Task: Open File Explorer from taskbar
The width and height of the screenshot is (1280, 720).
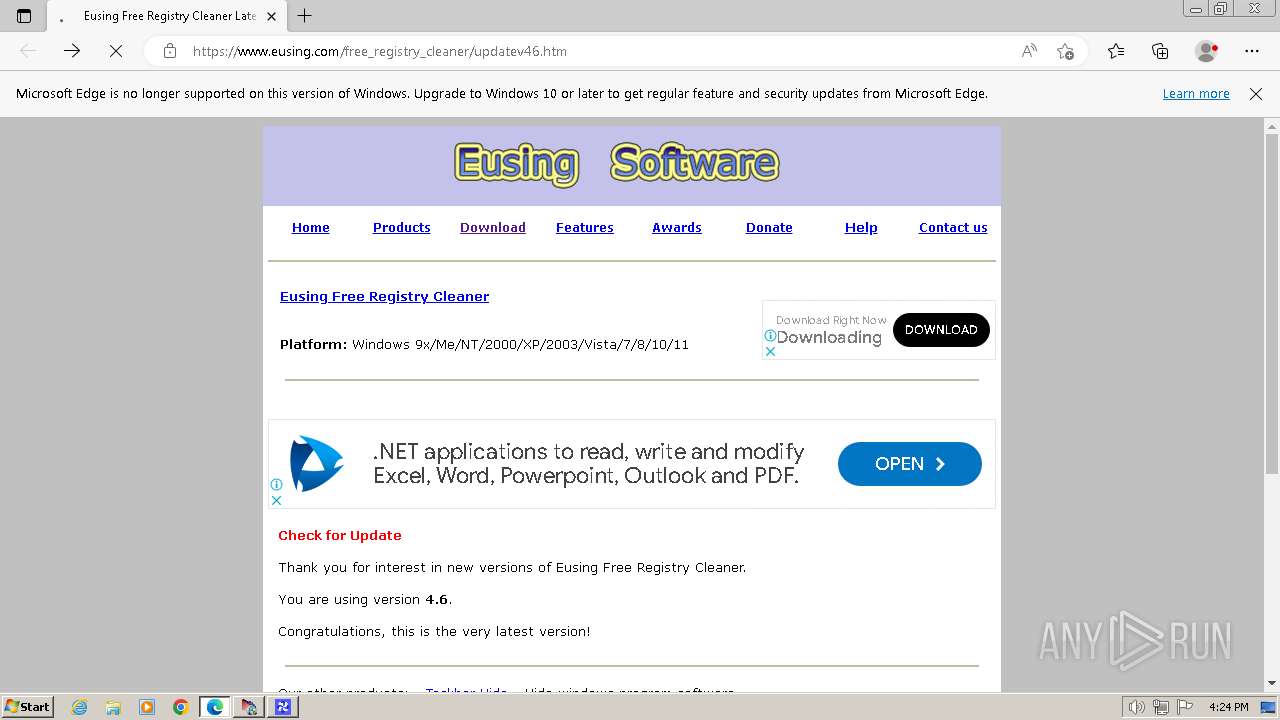Action: coord(113,707)
